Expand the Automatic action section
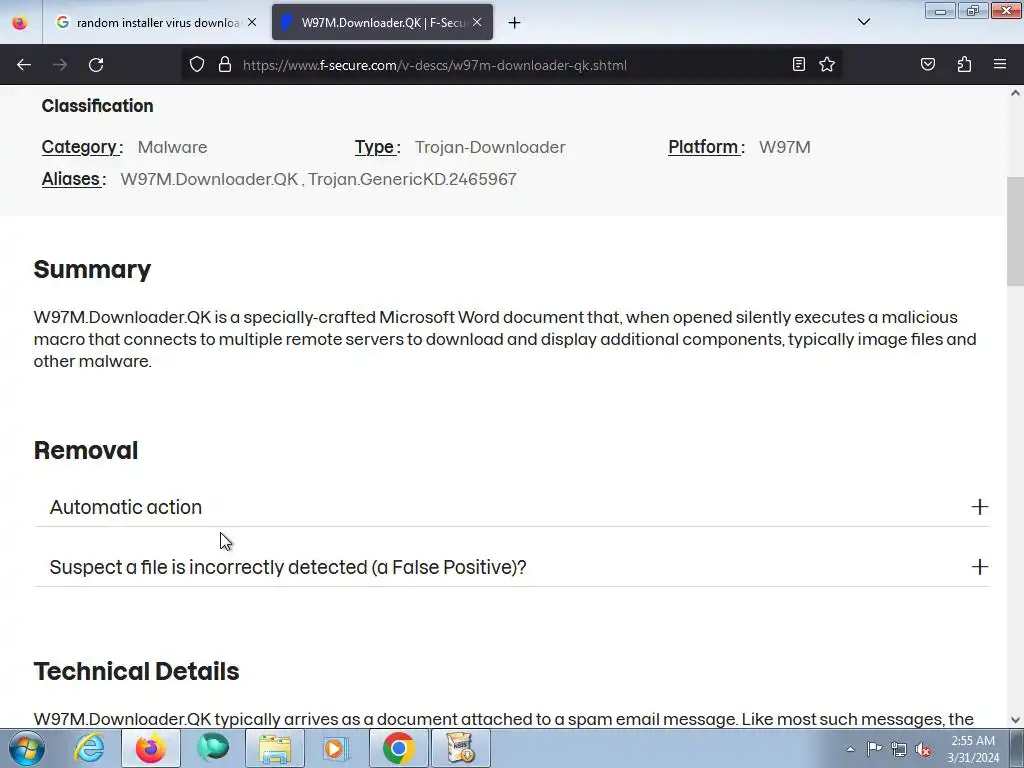 coord(512,507)
